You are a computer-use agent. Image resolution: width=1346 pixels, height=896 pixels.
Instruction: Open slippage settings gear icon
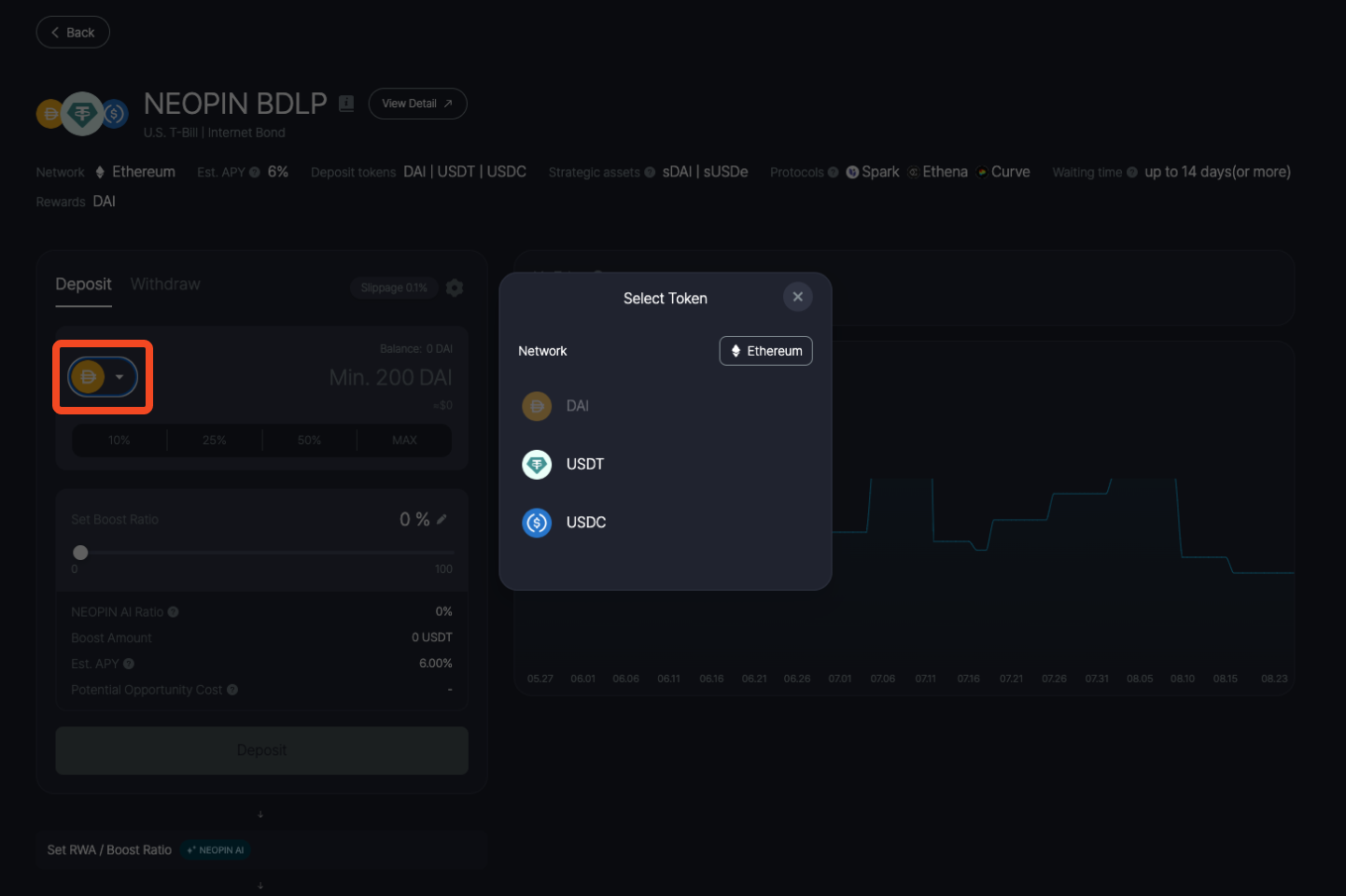click(x=455, y=287)
